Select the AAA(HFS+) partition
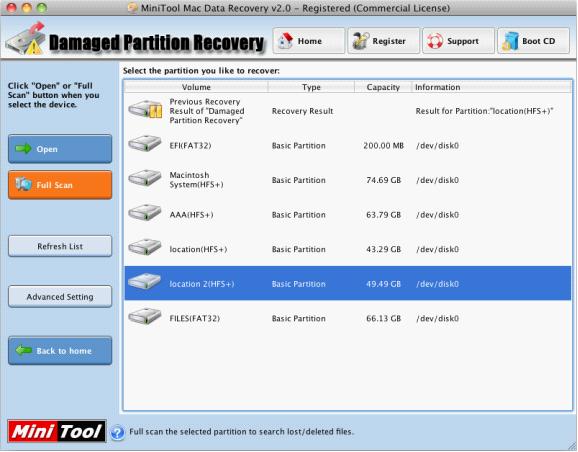Viewport: 578px width, 452px height. 348,215
